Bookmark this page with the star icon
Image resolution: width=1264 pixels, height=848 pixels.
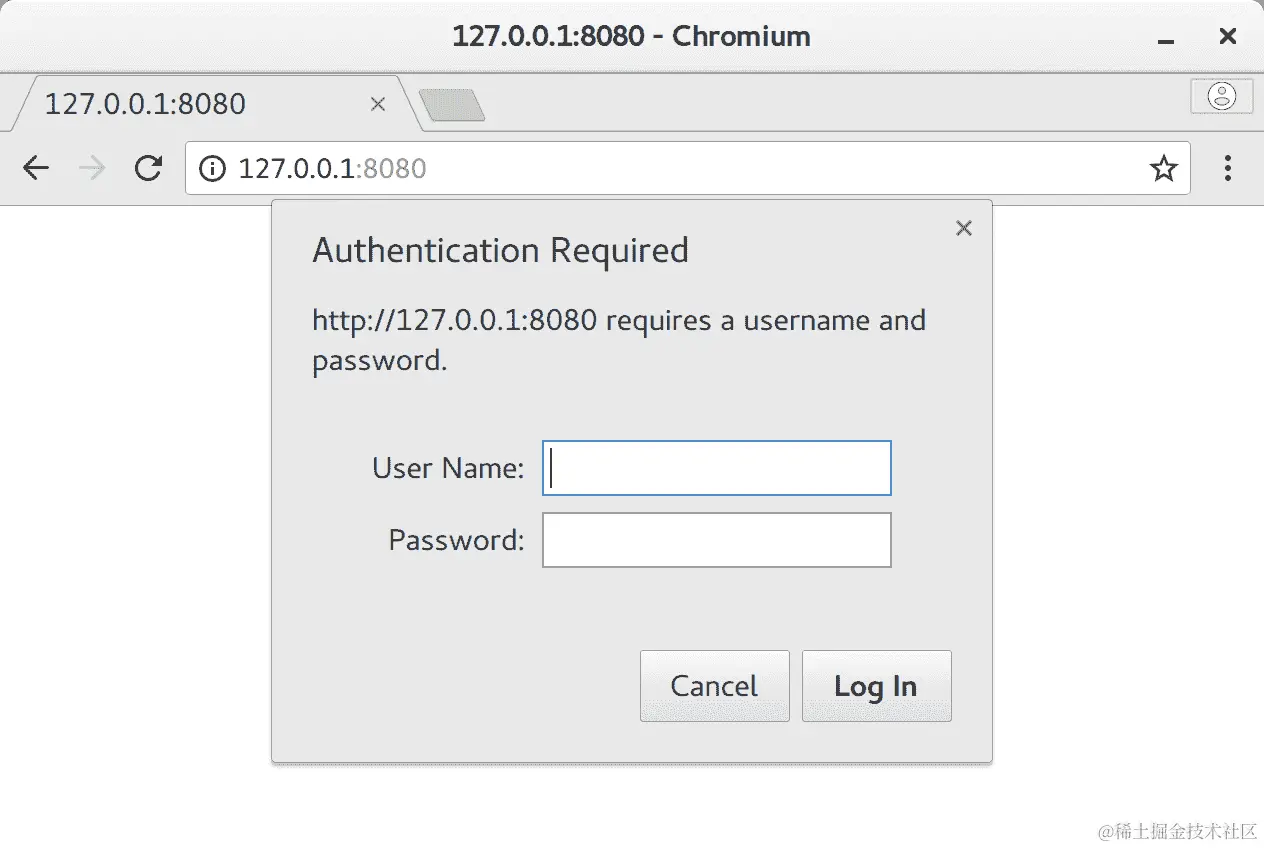(x=1163, y=168)
